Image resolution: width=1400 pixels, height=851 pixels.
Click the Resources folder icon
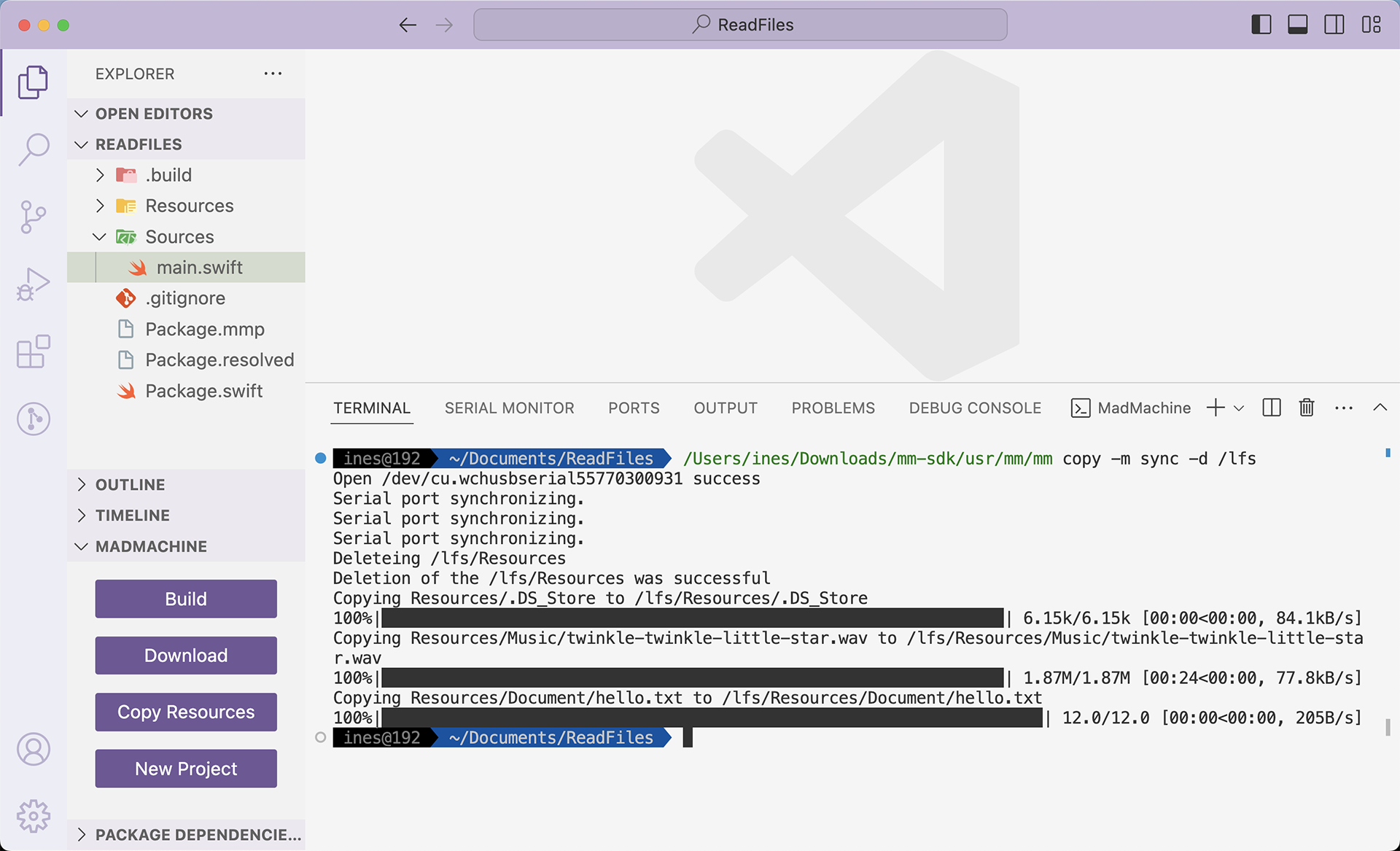126,206
